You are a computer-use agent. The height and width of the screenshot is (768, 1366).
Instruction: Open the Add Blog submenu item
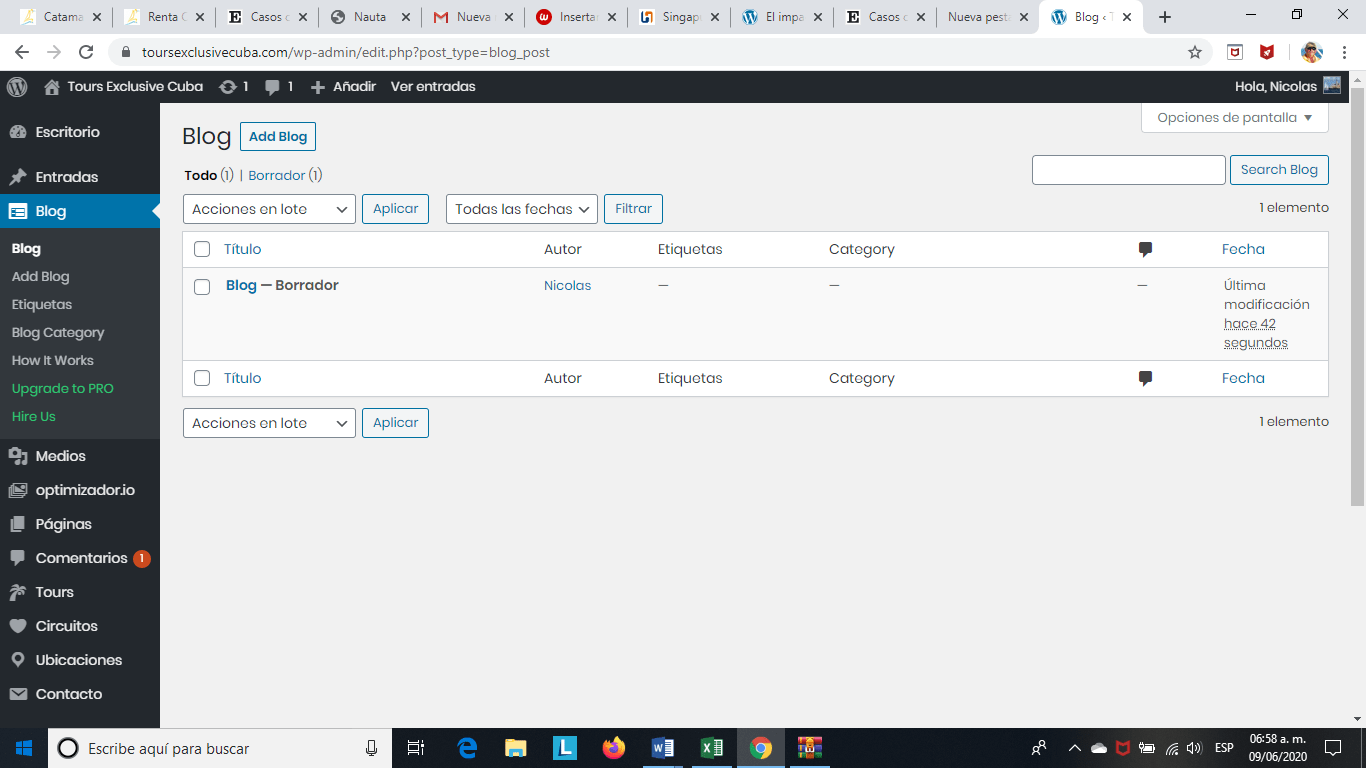point(41,277)
